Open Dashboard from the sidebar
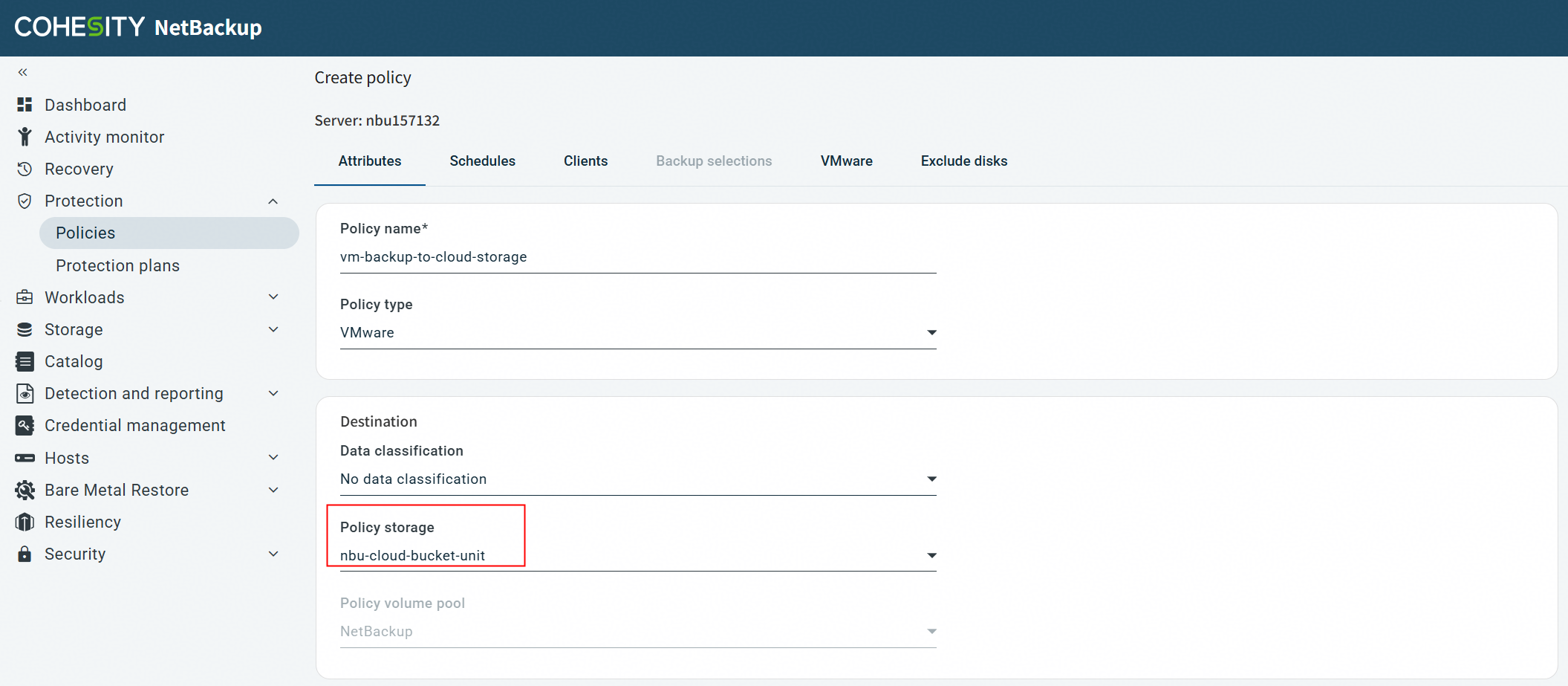The image size is (1568, 686). (x=85, y=105)
